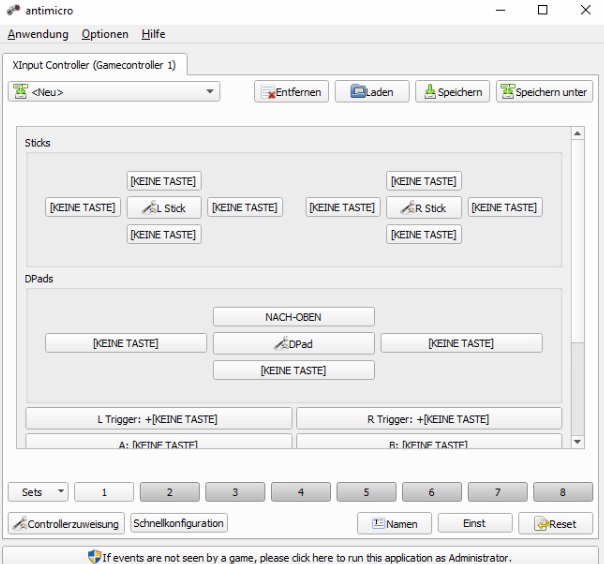Click the Entfernen profile button
This screenshot has width=604, height=564.
(291, 92)
